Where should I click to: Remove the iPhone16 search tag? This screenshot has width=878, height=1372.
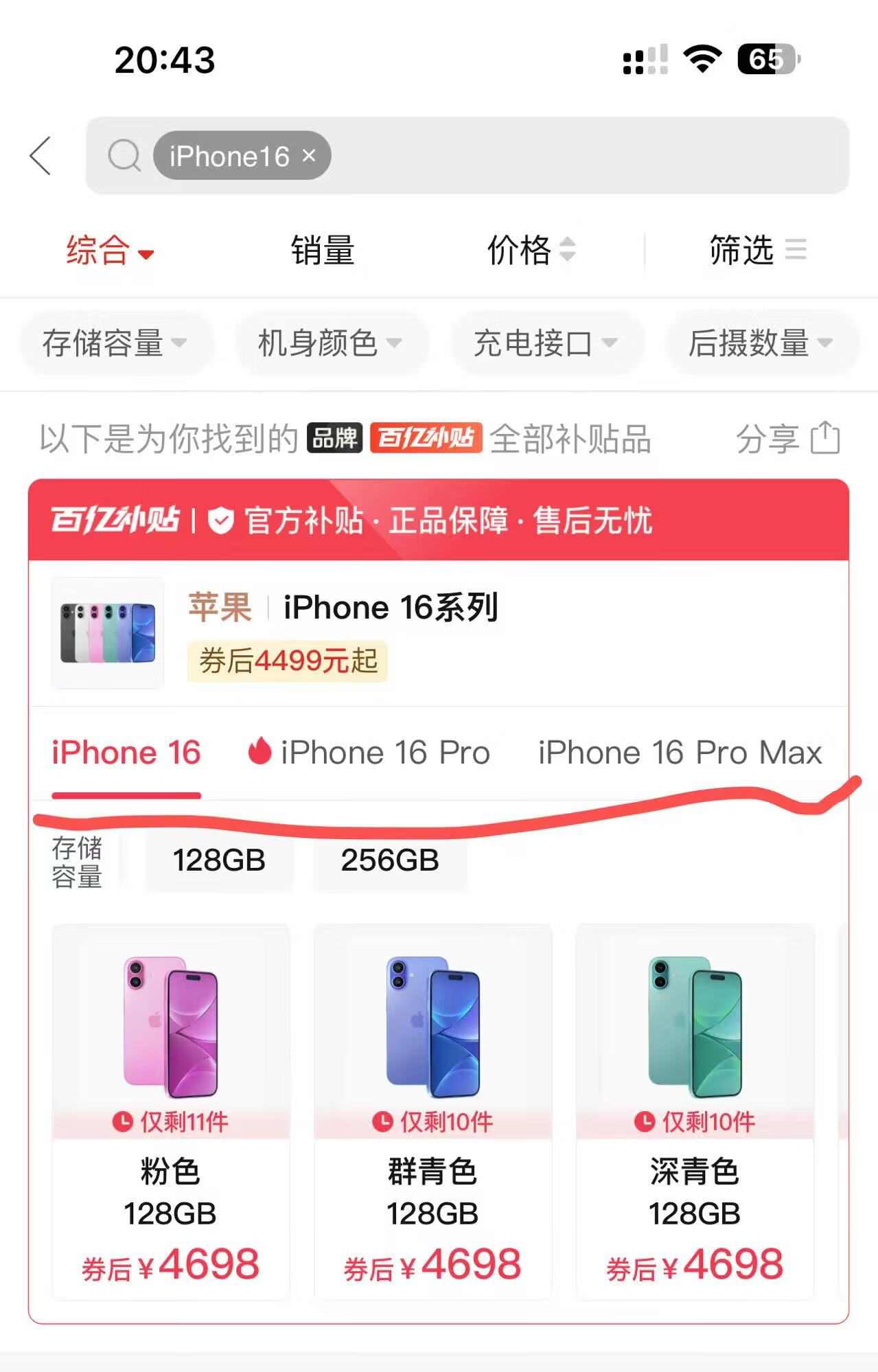click(309, 156)
